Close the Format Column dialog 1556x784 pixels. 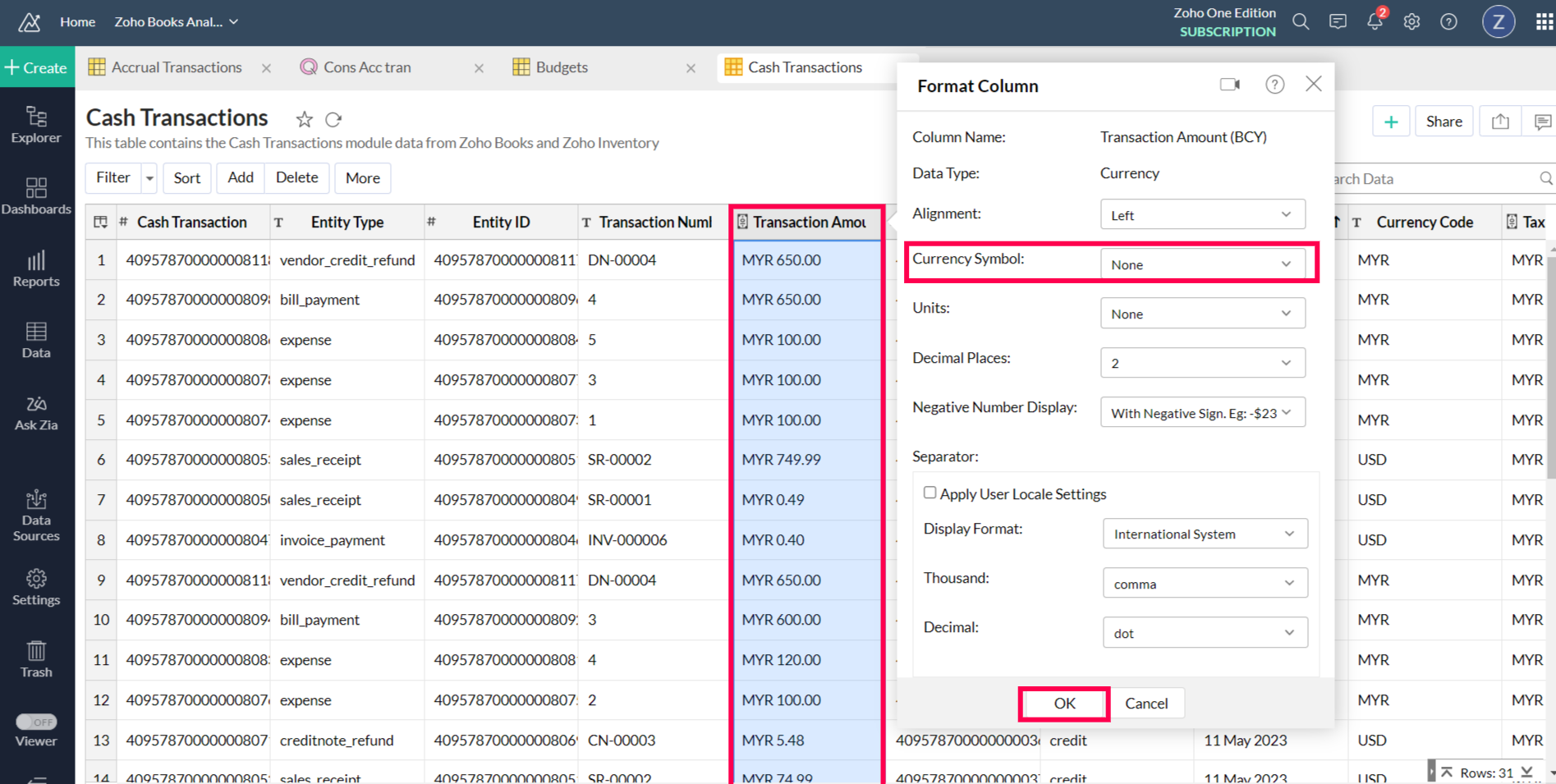point(1314,84)
